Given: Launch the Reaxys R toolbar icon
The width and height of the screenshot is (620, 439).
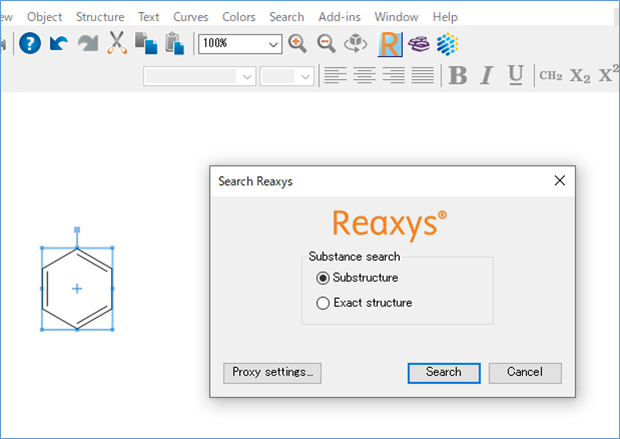Looking at the screenshot, I should click(x=390, y=44).
